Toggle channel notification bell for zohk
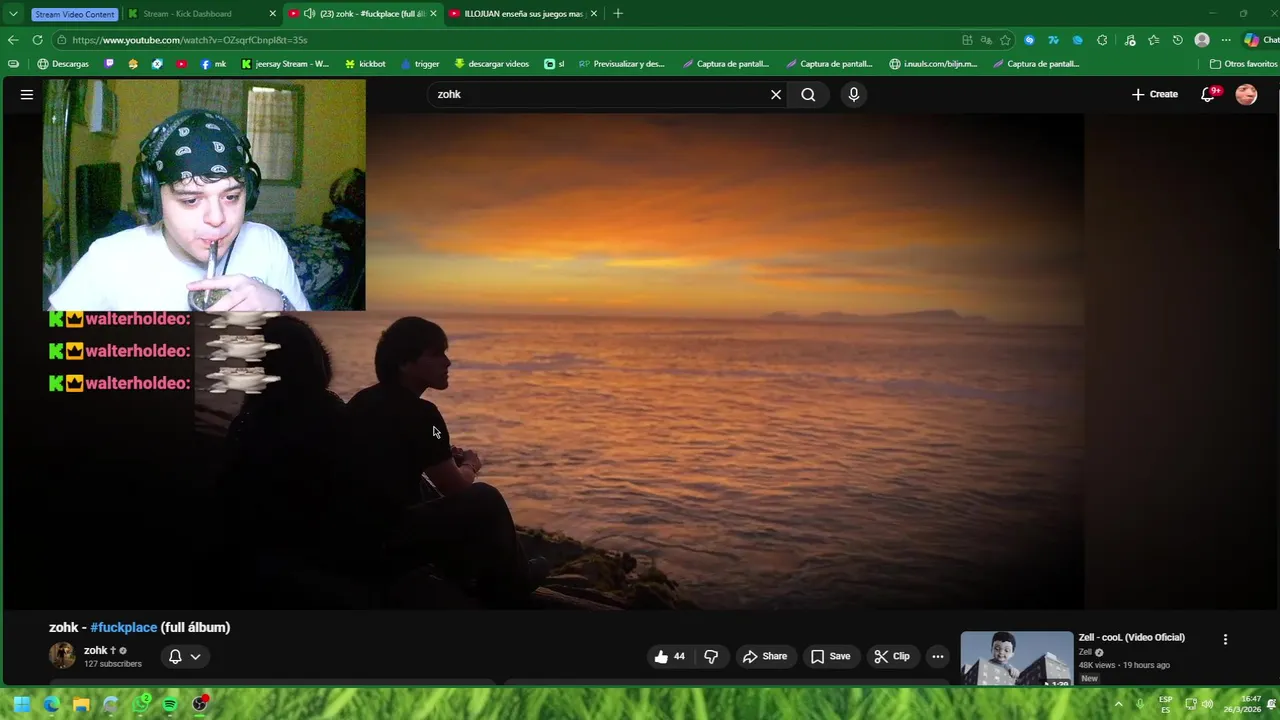1280x720 pixels. click(175, 656)
